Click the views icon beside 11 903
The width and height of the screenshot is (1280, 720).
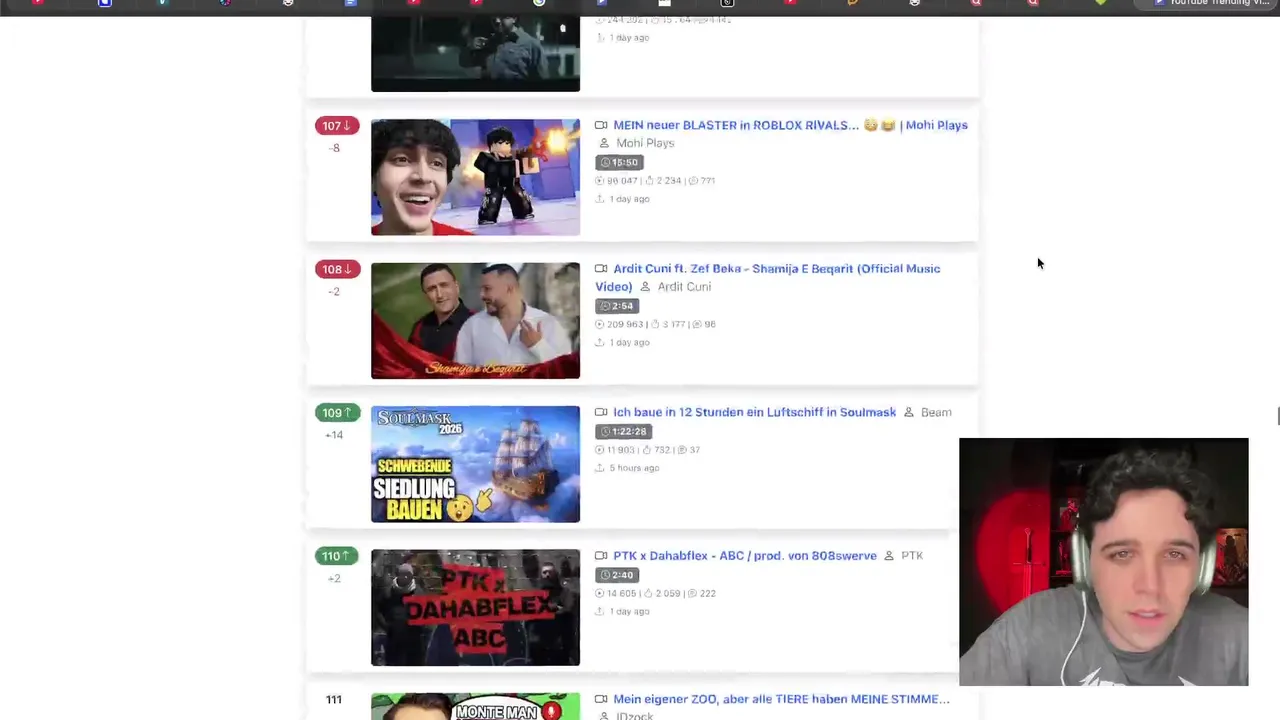click(x=600, y=450)
